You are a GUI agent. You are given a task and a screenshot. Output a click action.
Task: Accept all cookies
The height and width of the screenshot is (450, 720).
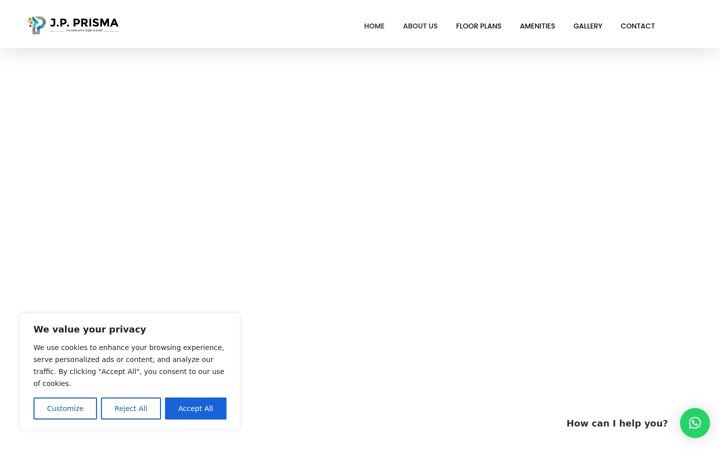196,408
